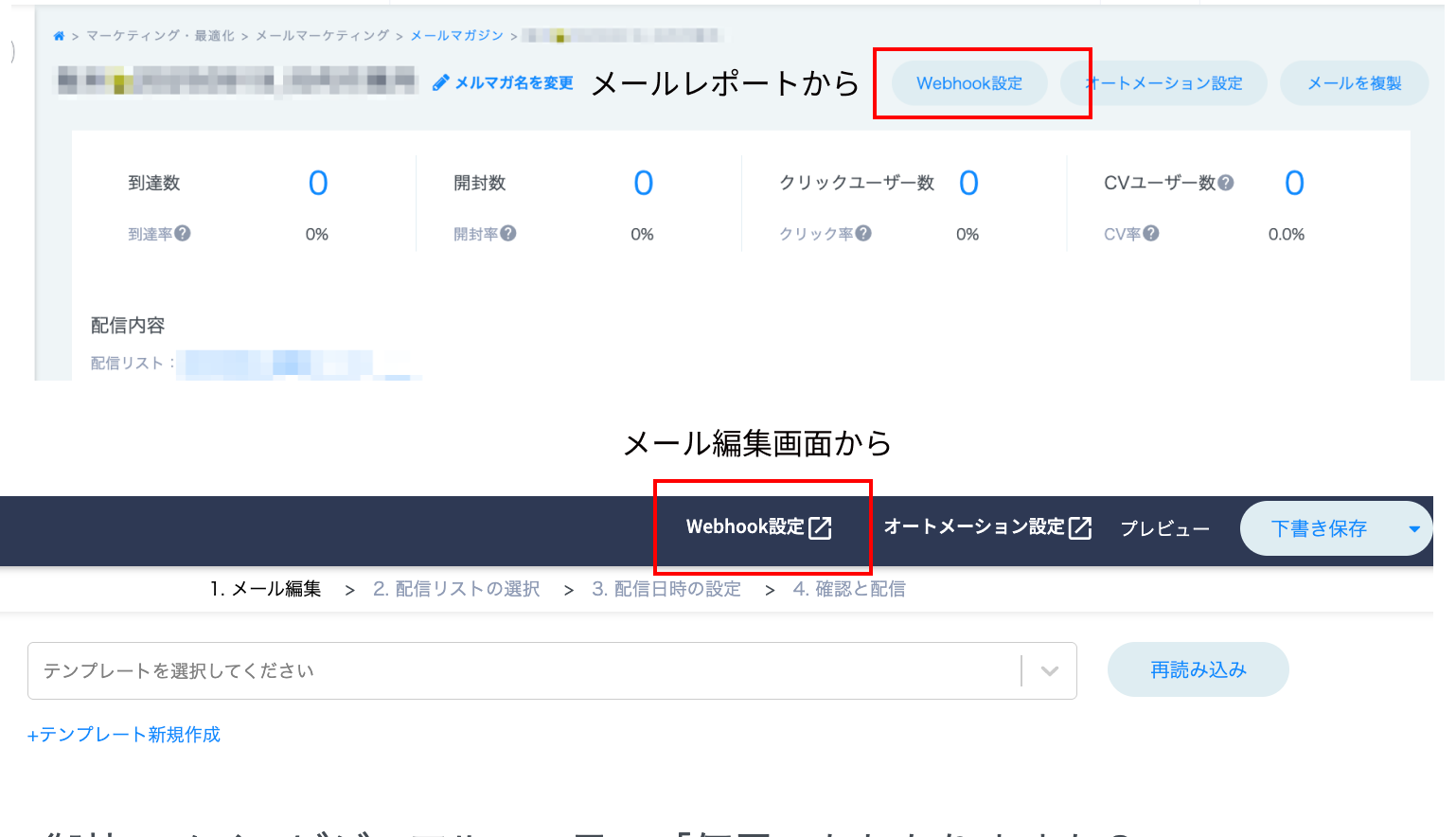The width and height of the screenshot is (1456, 837).
Task: Click the home icon in breadcrumb
Action: (x=59, y=36)
